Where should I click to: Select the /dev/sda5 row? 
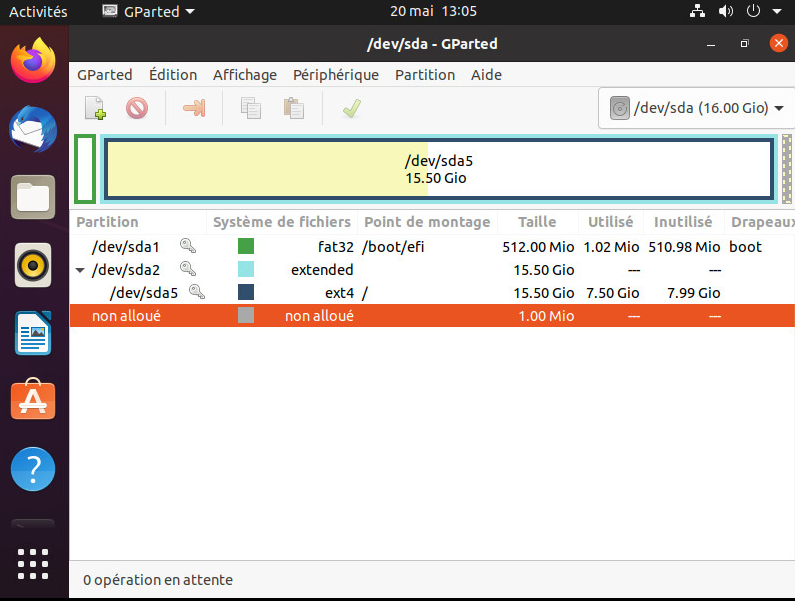click(432, 292)
